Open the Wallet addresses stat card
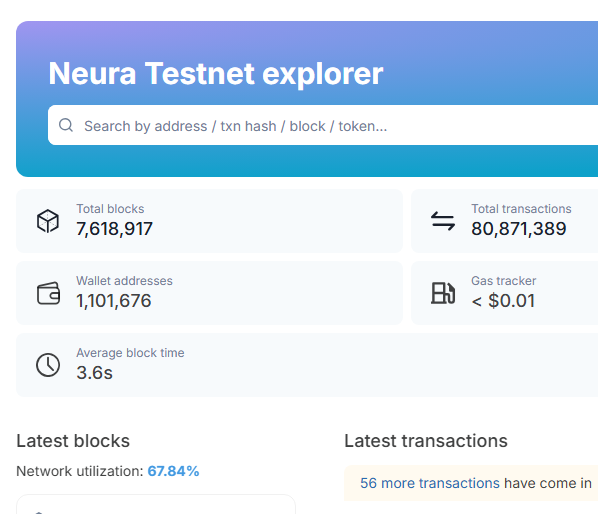598x514 pixels. click(209, 293)
